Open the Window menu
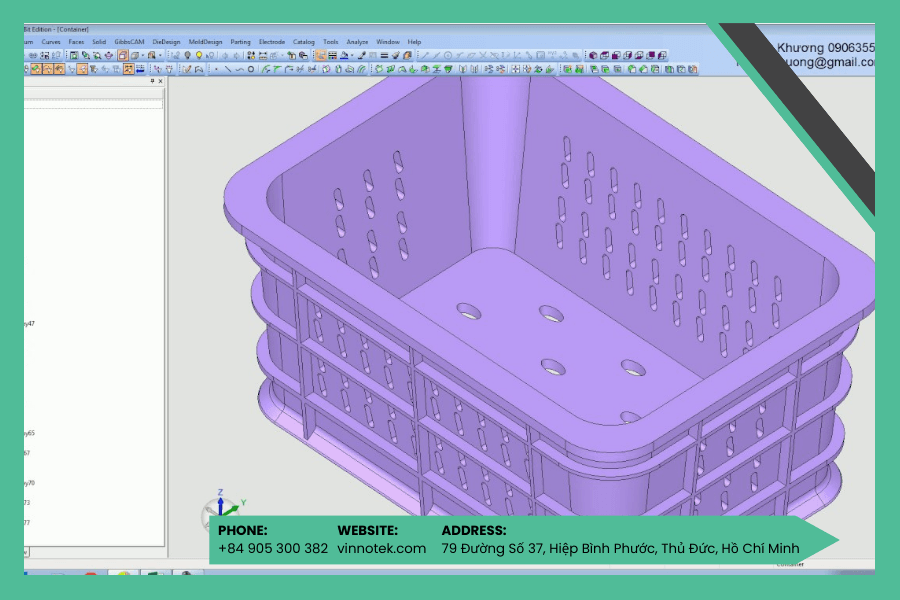Image resolution: width=900 pixels, height=600 pixels. 387,42
